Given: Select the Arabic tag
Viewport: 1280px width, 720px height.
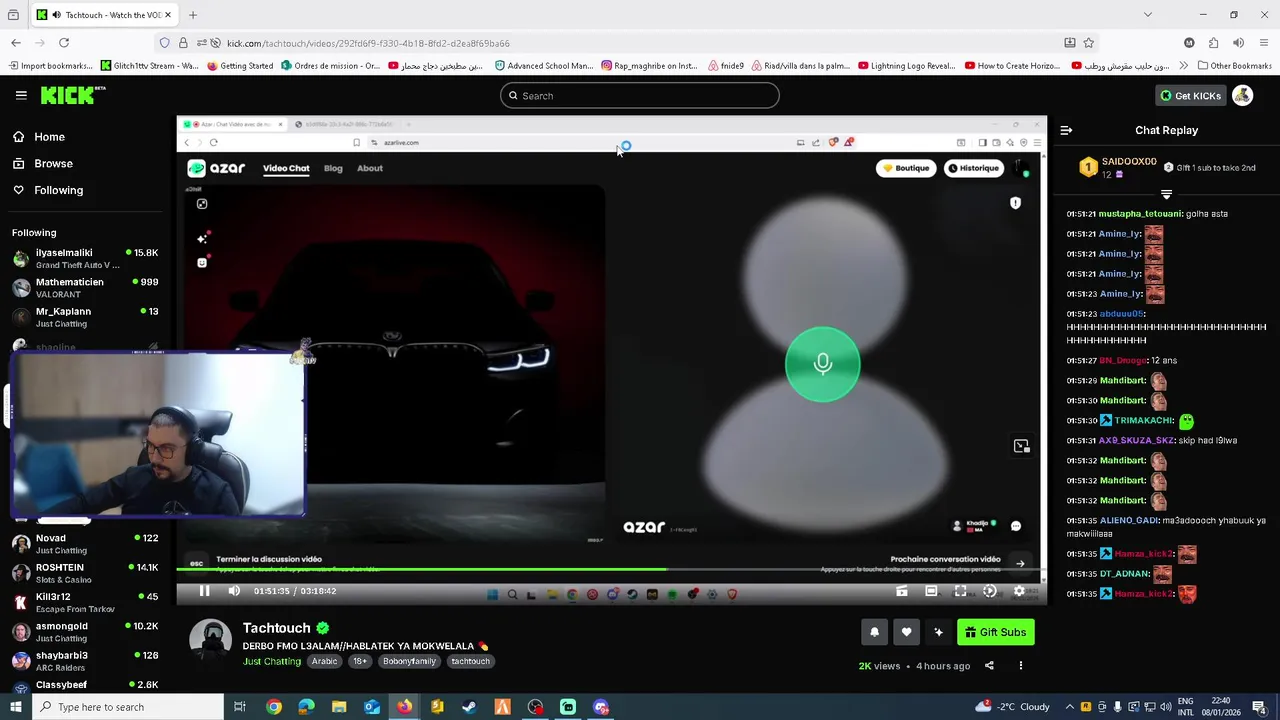Looking at the screenshot, I should click(324, 661).
